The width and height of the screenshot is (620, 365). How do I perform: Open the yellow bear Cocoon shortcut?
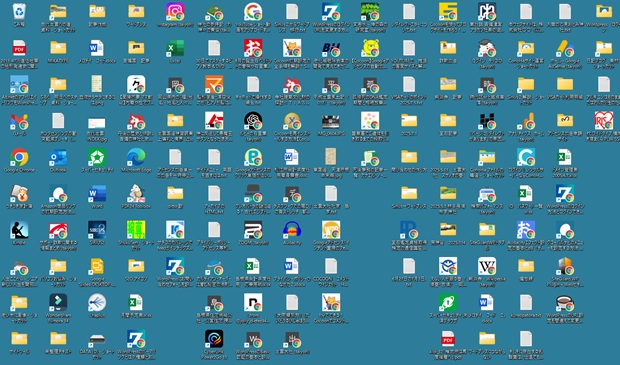coord(370,48)
